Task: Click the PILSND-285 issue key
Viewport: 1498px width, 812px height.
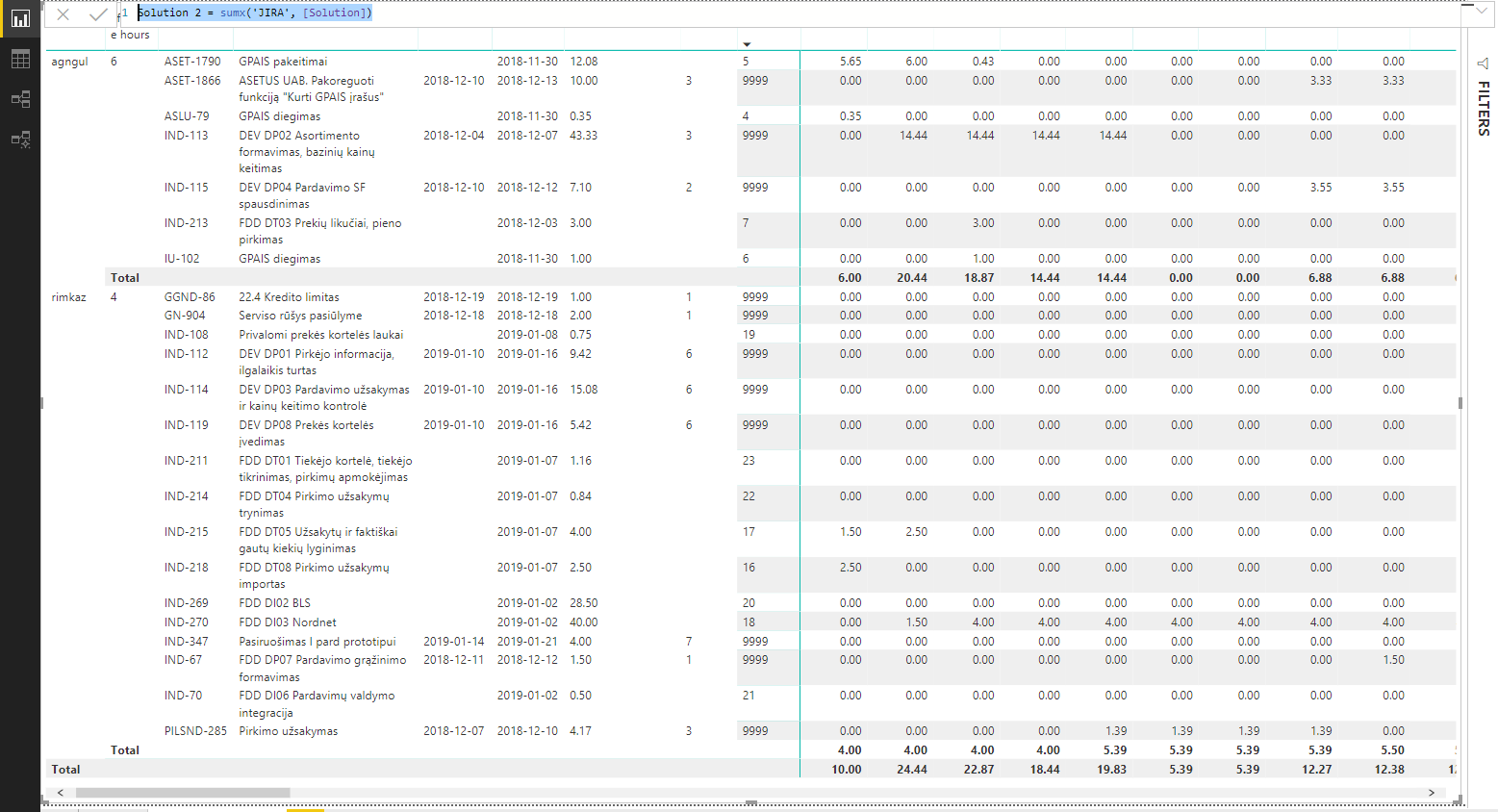Action: point(195,731)
